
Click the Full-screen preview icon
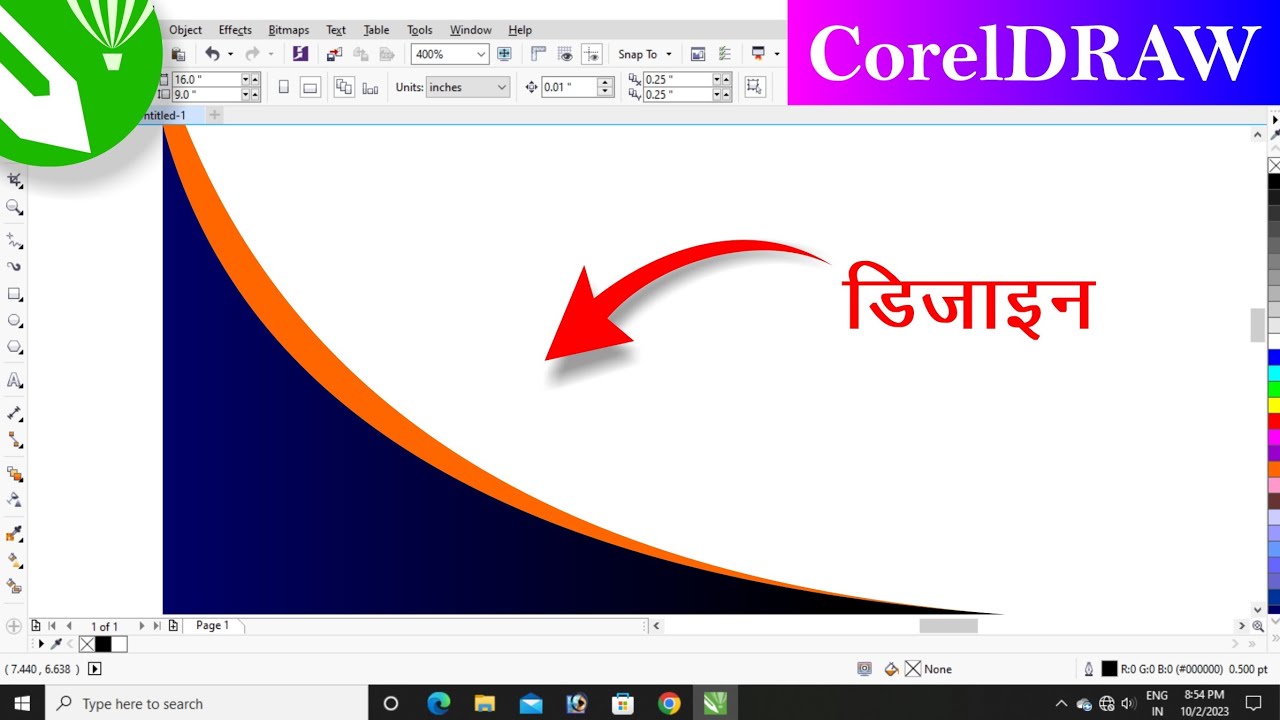505,54
